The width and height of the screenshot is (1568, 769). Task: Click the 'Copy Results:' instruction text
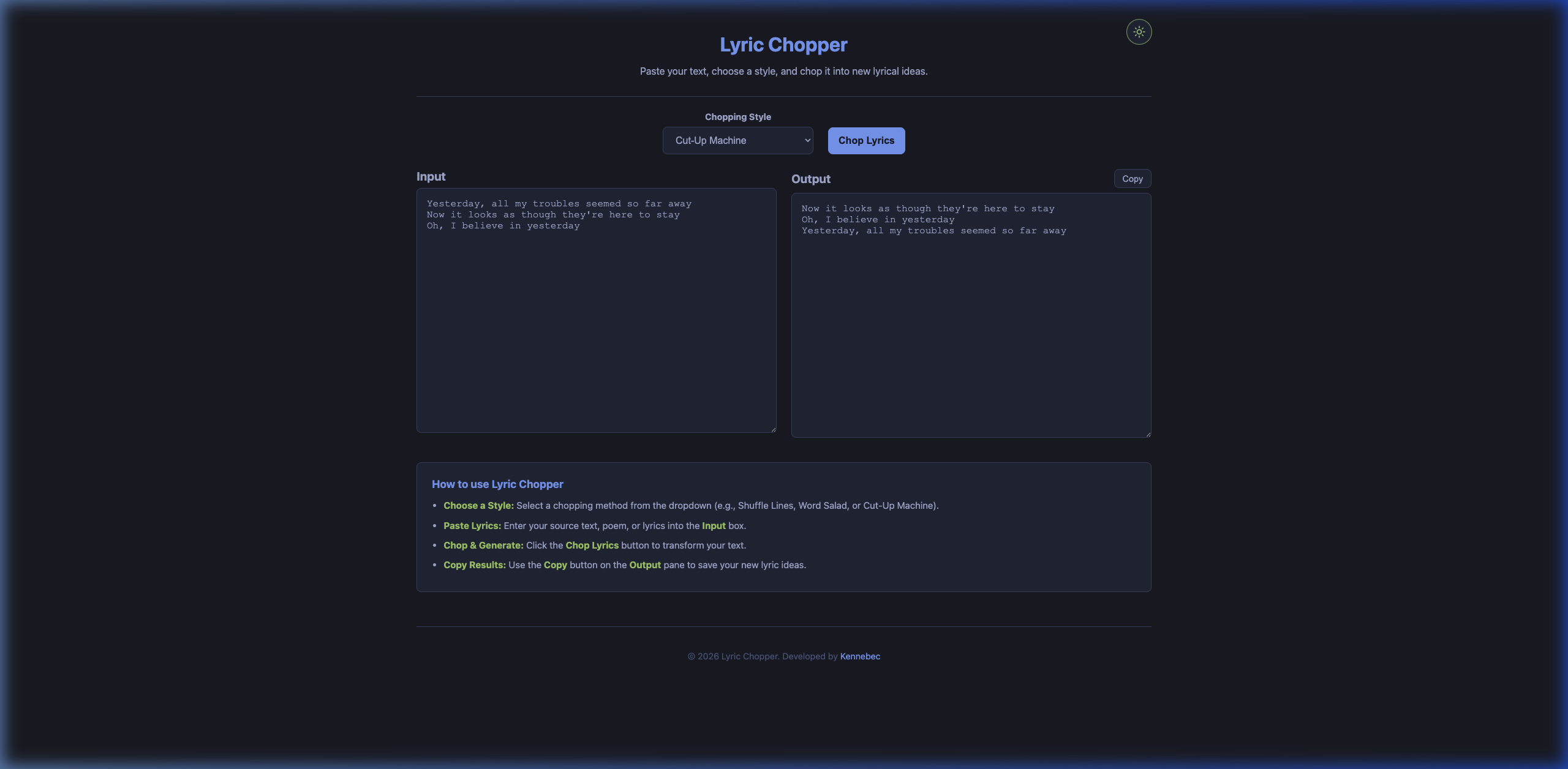click(475, 565)
